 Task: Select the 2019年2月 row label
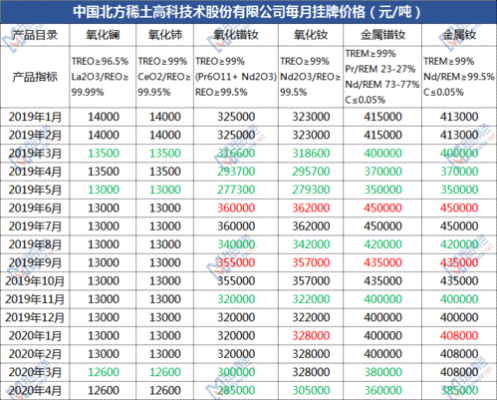pos(35,135)
